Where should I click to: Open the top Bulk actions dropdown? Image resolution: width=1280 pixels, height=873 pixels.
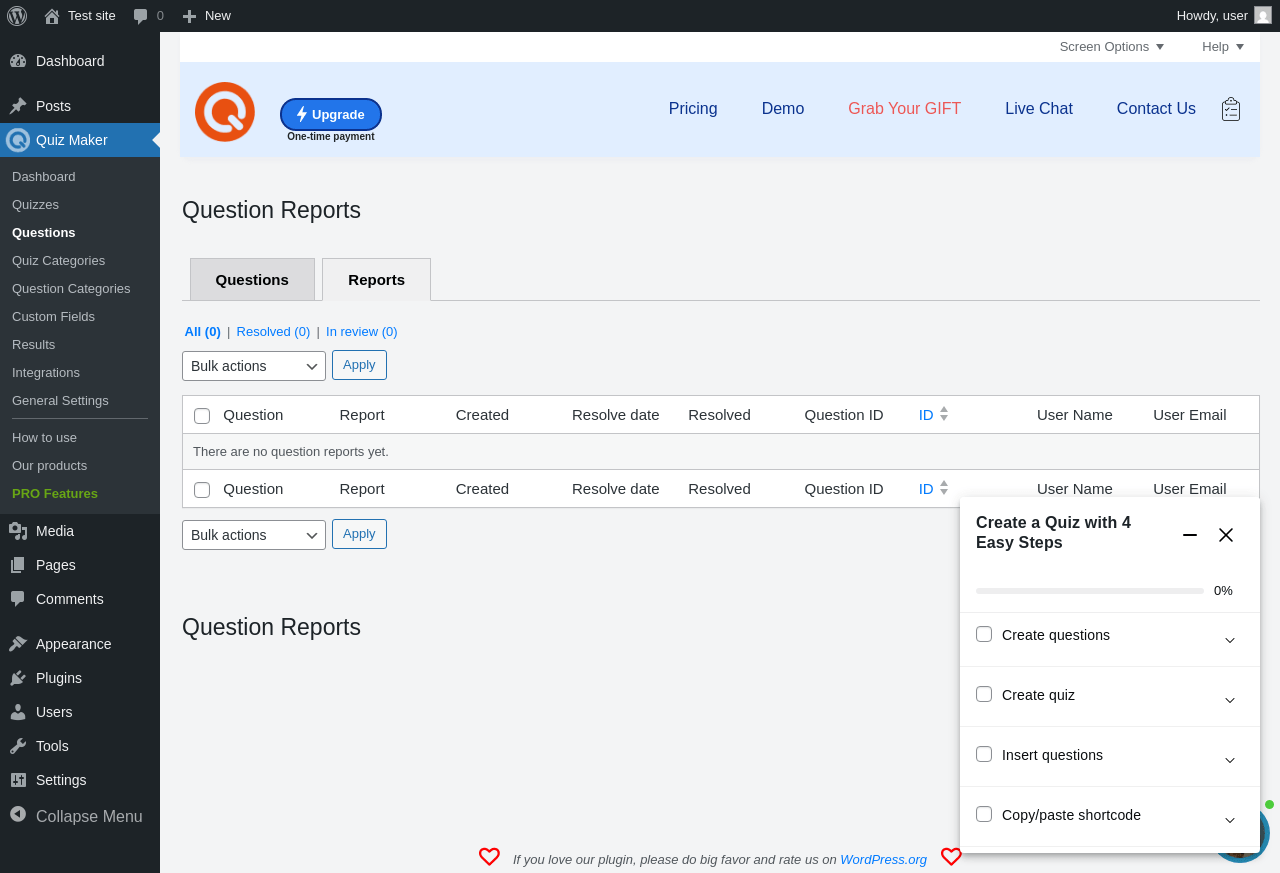[254, 366]
